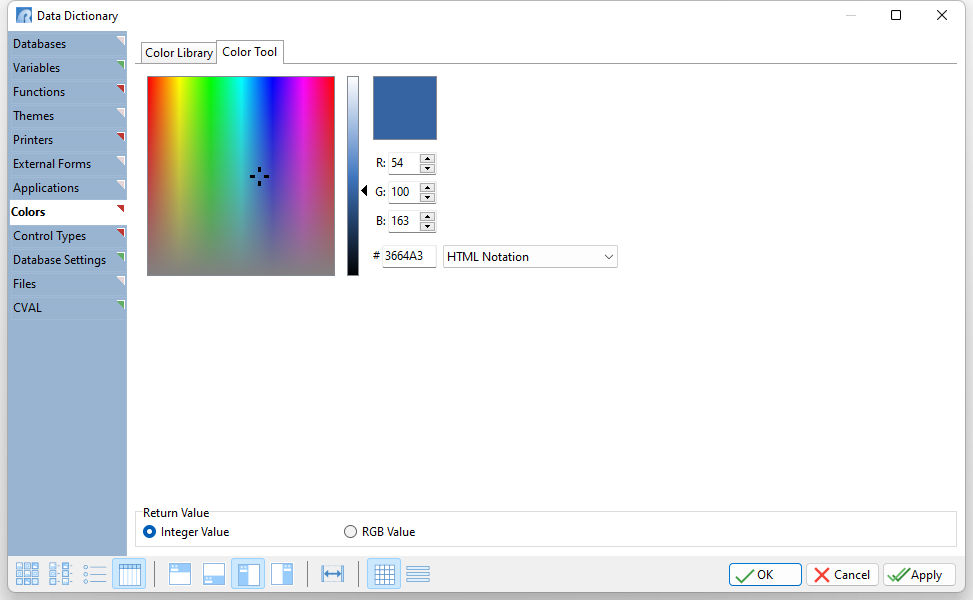Maximize the Data Dictionary window
Viewport: 973px width, 600px height.
point(896,15)
